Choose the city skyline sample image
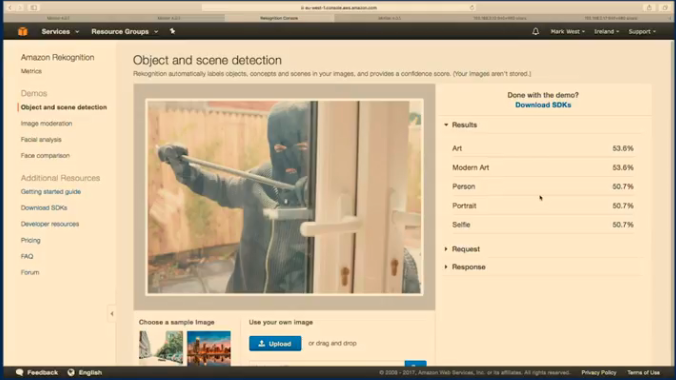Viewport: 676px width, 380px height. point(209,348)
